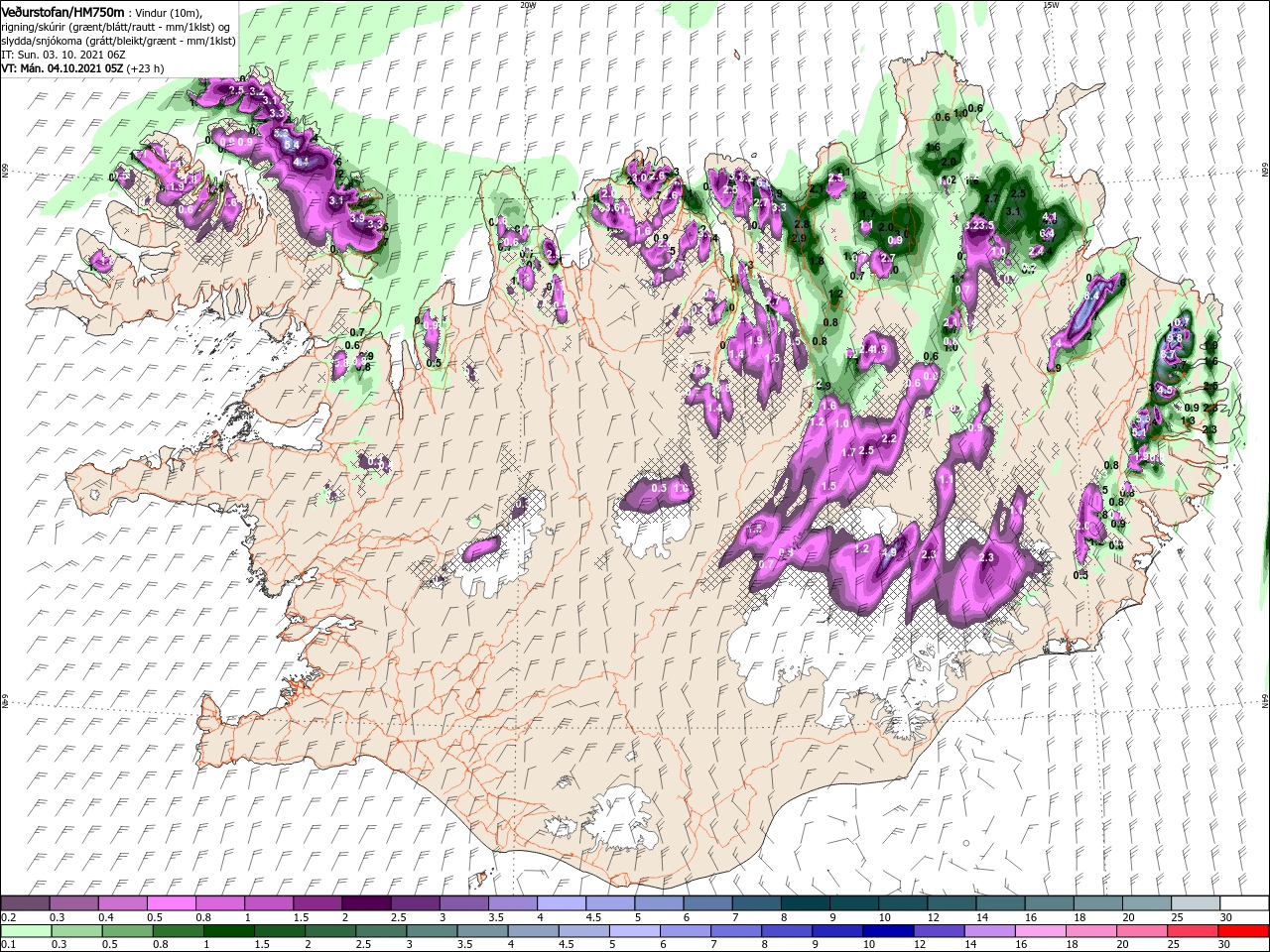
Task: Click 'slydda/snjókoma' legend description line
Action: (116, 41)
